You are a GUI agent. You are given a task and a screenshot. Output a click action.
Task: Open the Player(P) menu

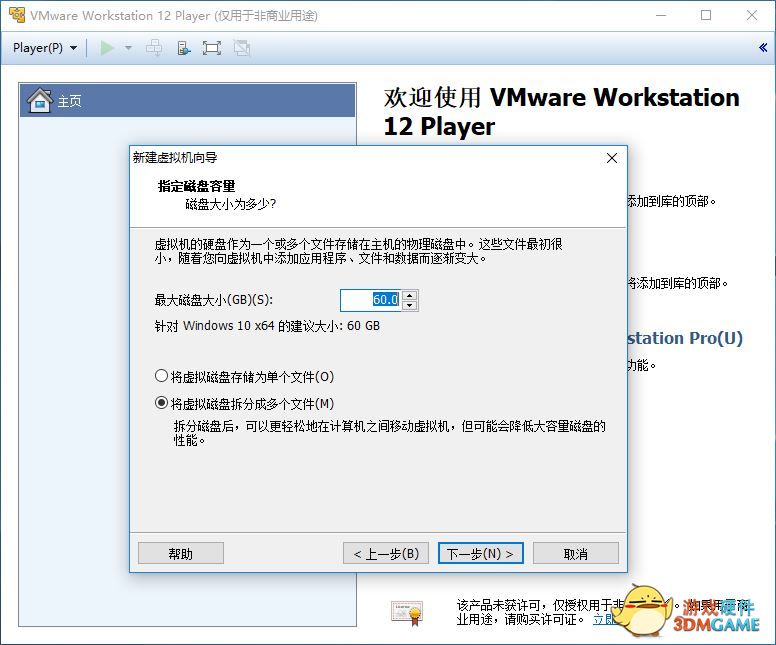(45, 48)
